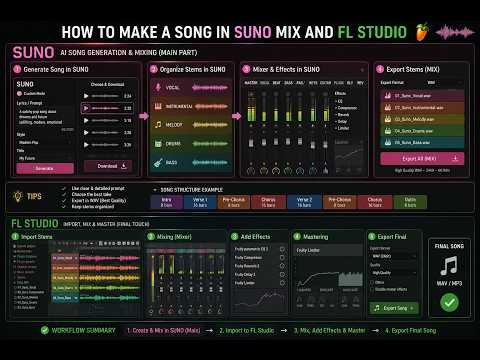Open the WAV format dropdown in Export Final
This screenshot has height=360, width=480.
(393, 256)
